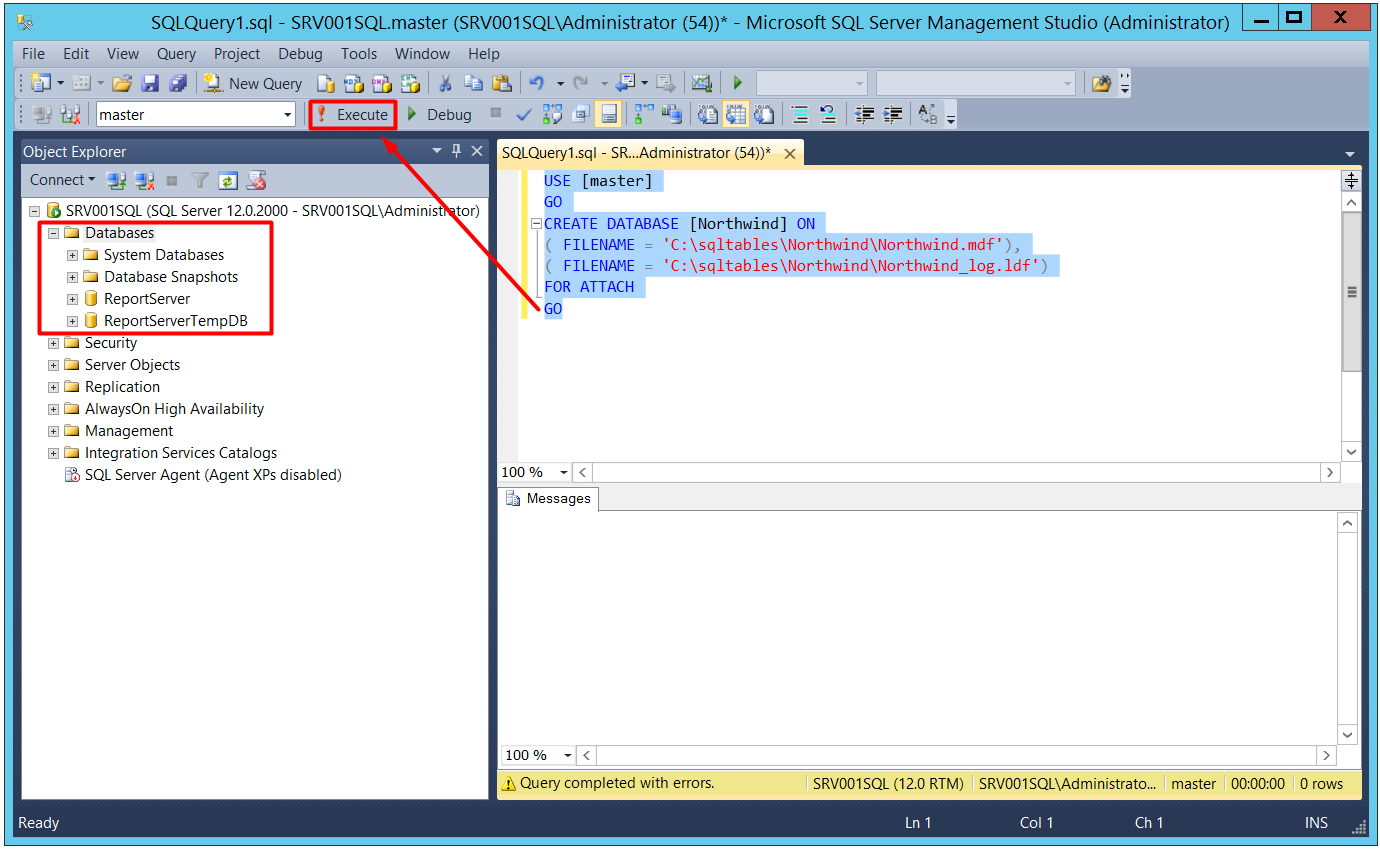Image resolution: width=1380 pixels, height=849 pixels.
Task: Click Object Explorer script stop icon
Action: 171,180
